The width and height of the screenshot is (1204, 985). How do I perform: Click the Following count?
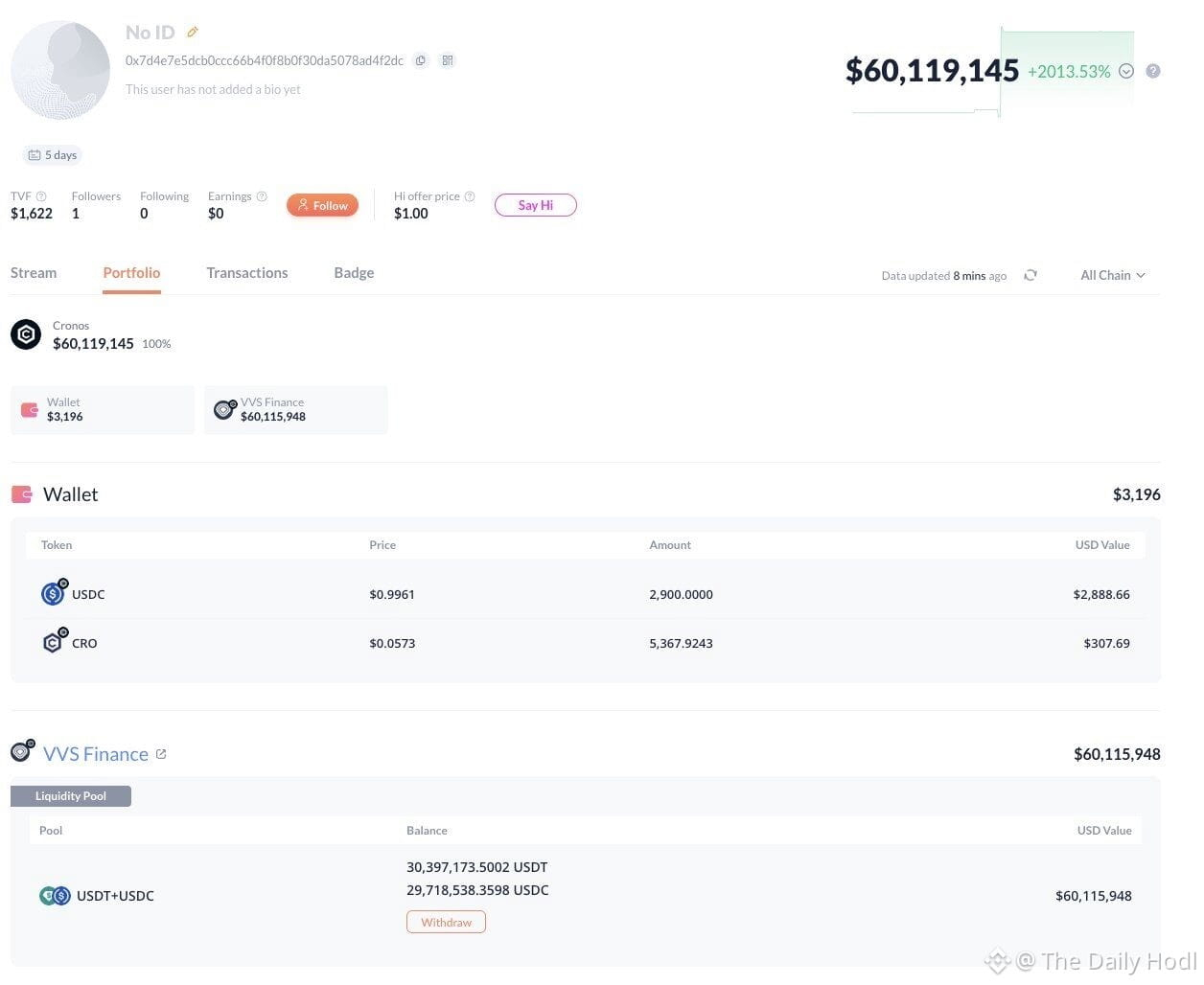(x=144, y=214)
